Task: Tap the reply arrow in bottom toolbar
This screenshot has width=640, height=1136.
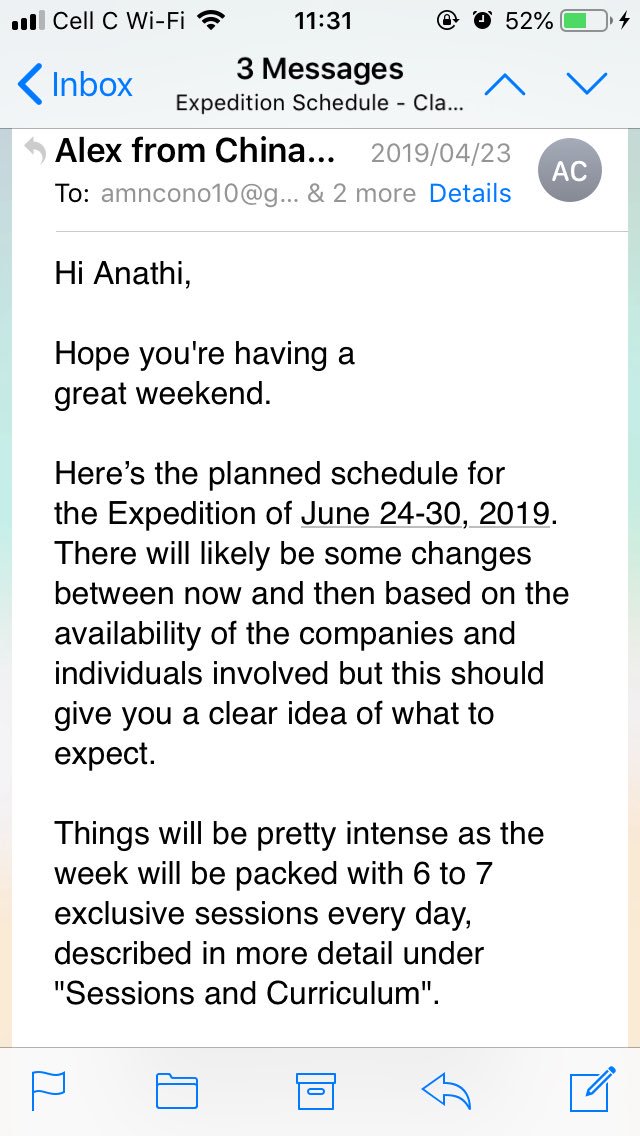Action: (x=446, y=1090)
